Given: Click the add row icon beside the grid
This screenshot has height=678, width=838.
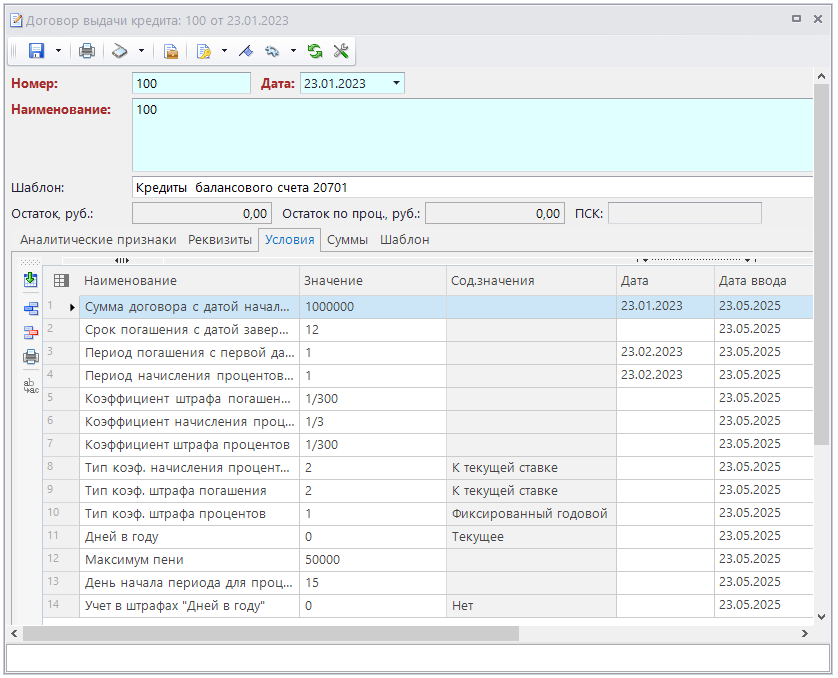Looking at the screenshot, I should 31,309.
